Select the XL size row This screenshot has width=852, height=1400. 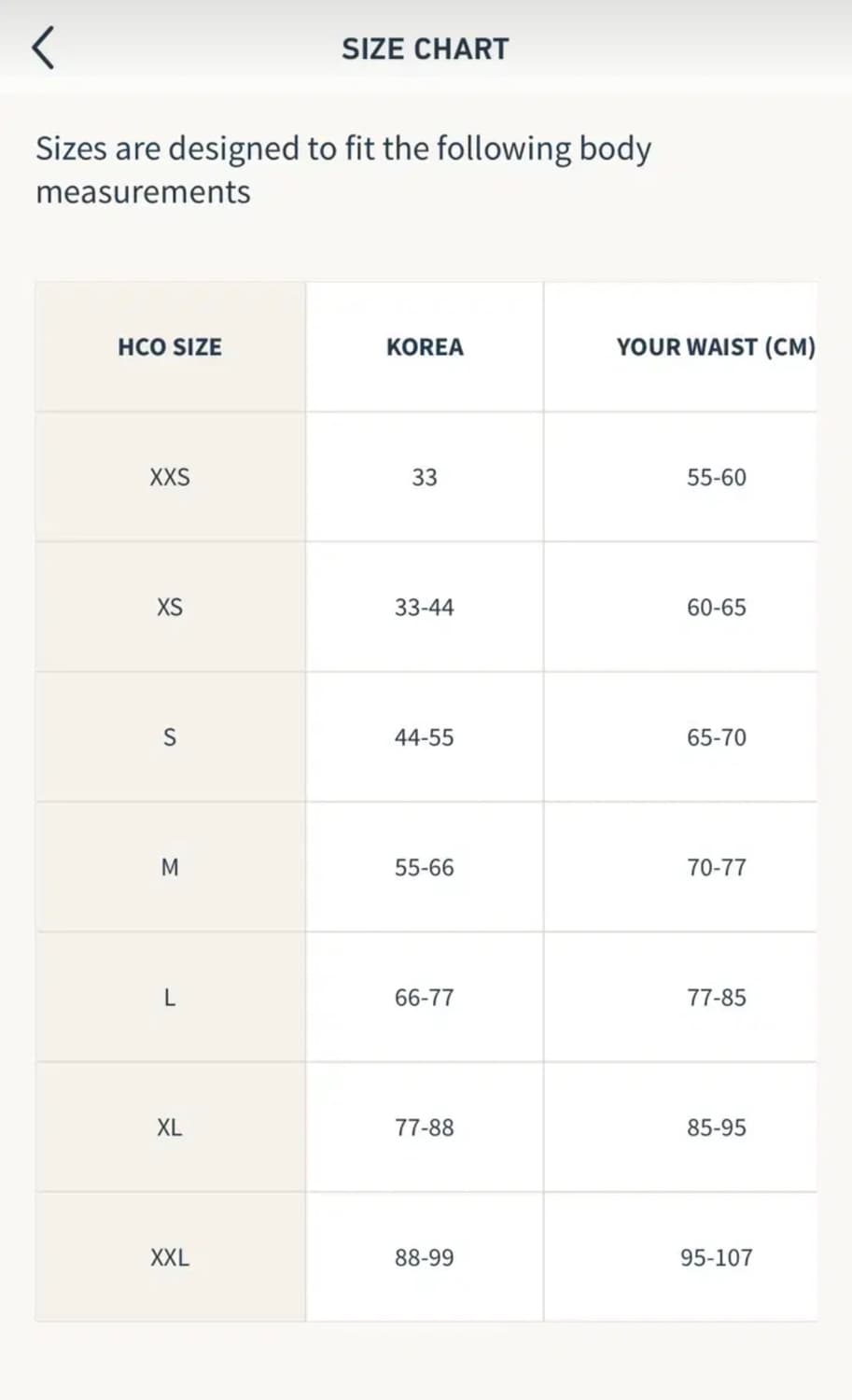tap(170, 1127)
